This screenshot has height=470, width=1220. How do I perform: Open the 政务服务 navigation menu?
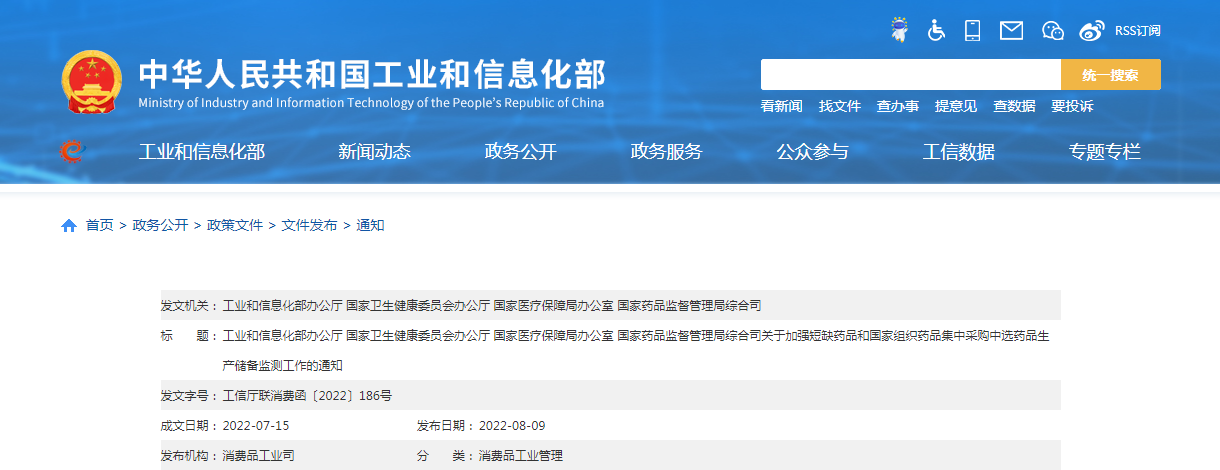coord(666,152)
